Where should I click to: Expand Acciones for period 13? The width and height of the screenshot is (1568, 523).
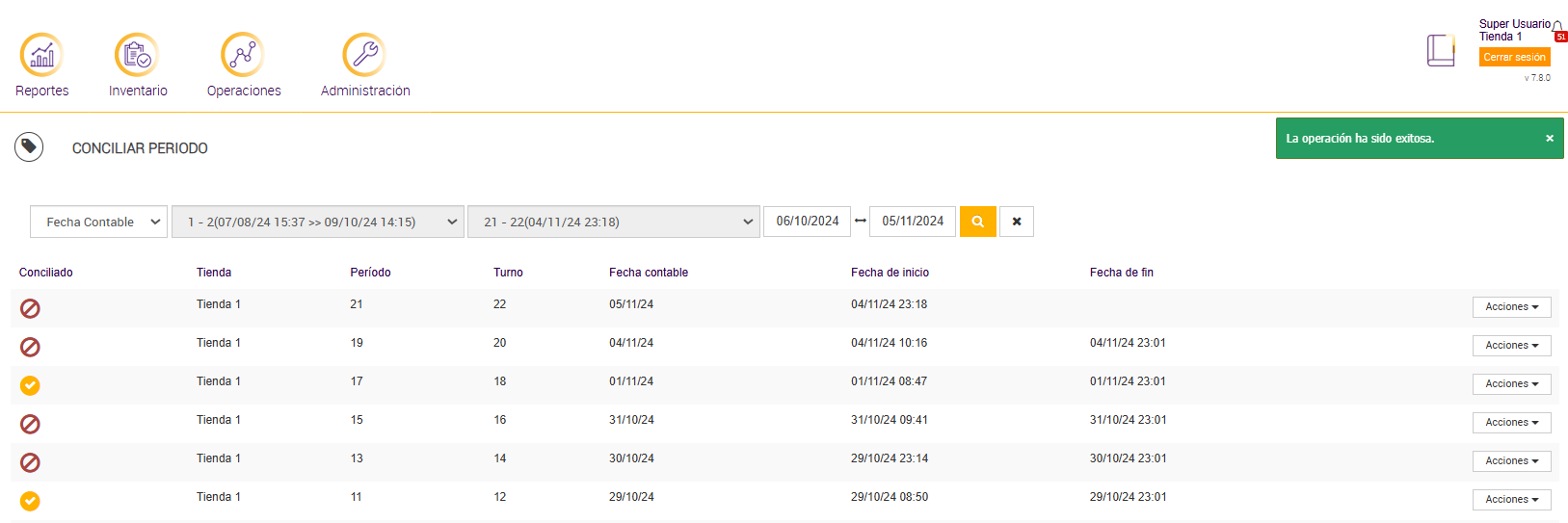(1511, 461)
